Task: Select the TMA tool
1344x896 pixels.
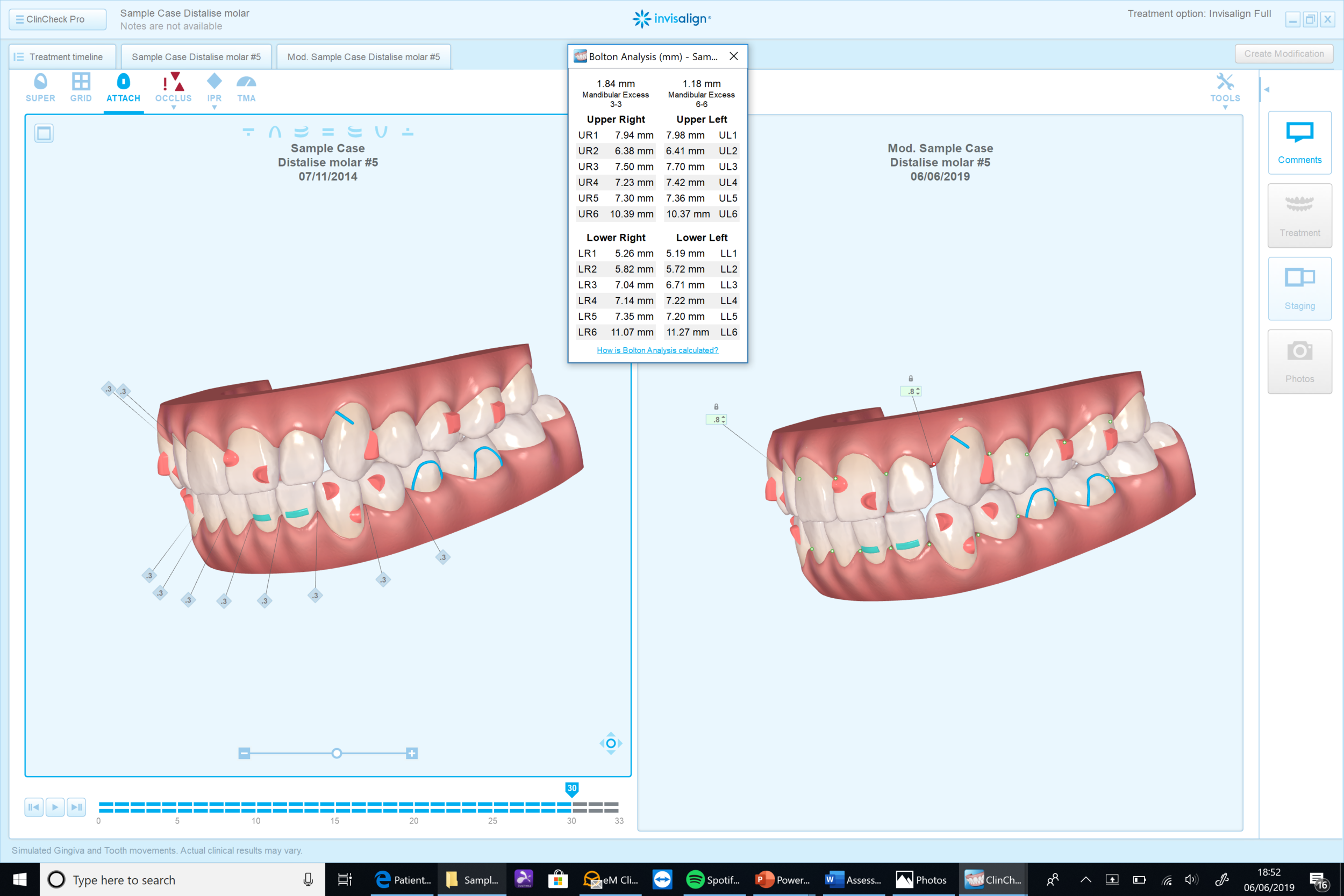Action: [x=246, y=87]
